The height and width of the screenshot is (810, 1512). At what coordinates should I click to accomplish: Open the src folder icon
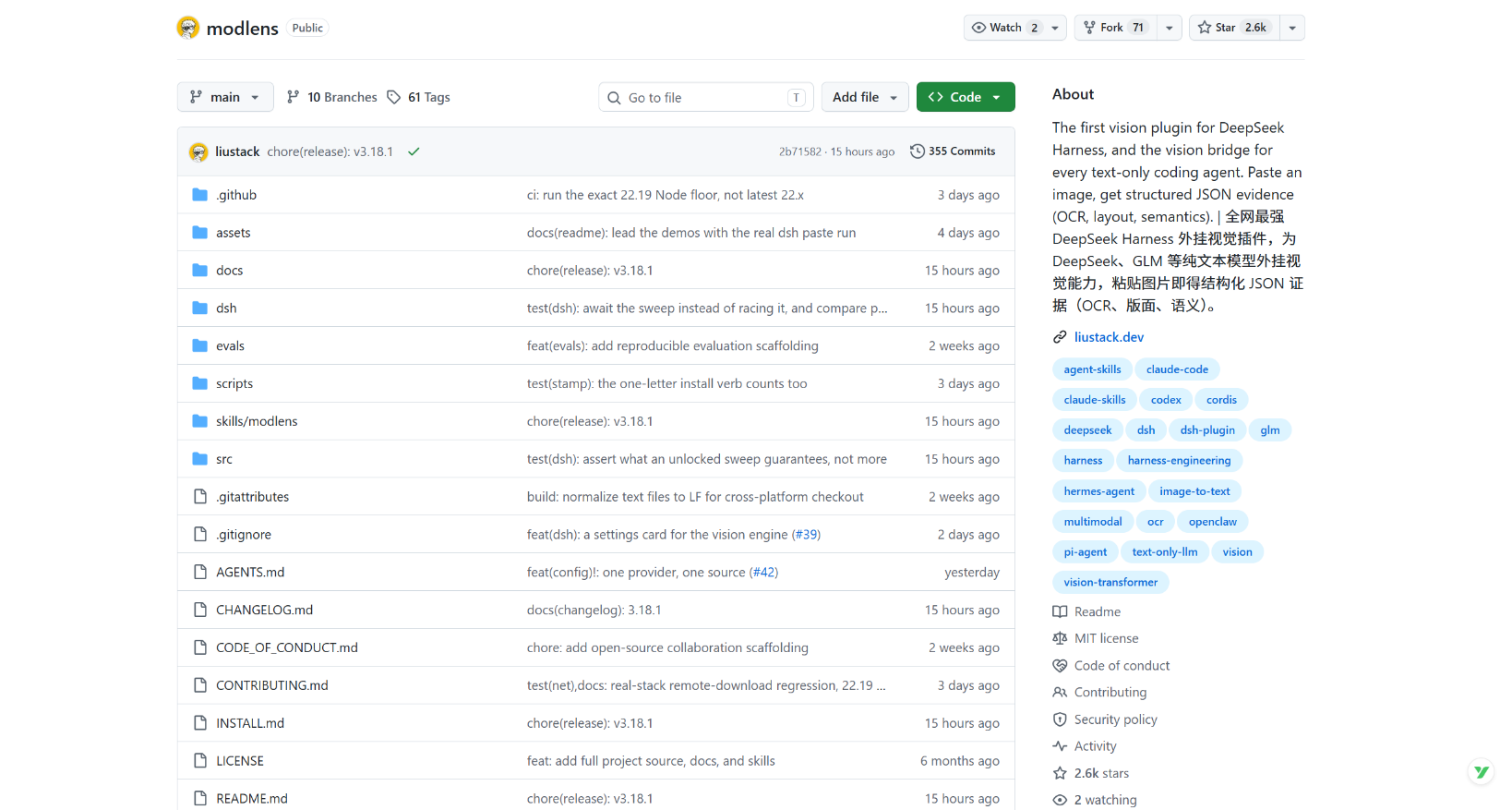(199, 459)
